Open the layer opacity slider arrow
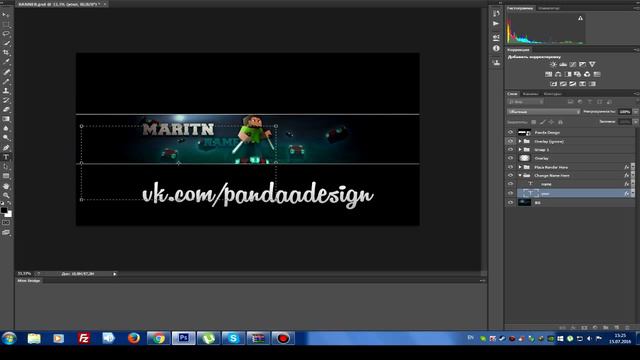 coord(636,112)
